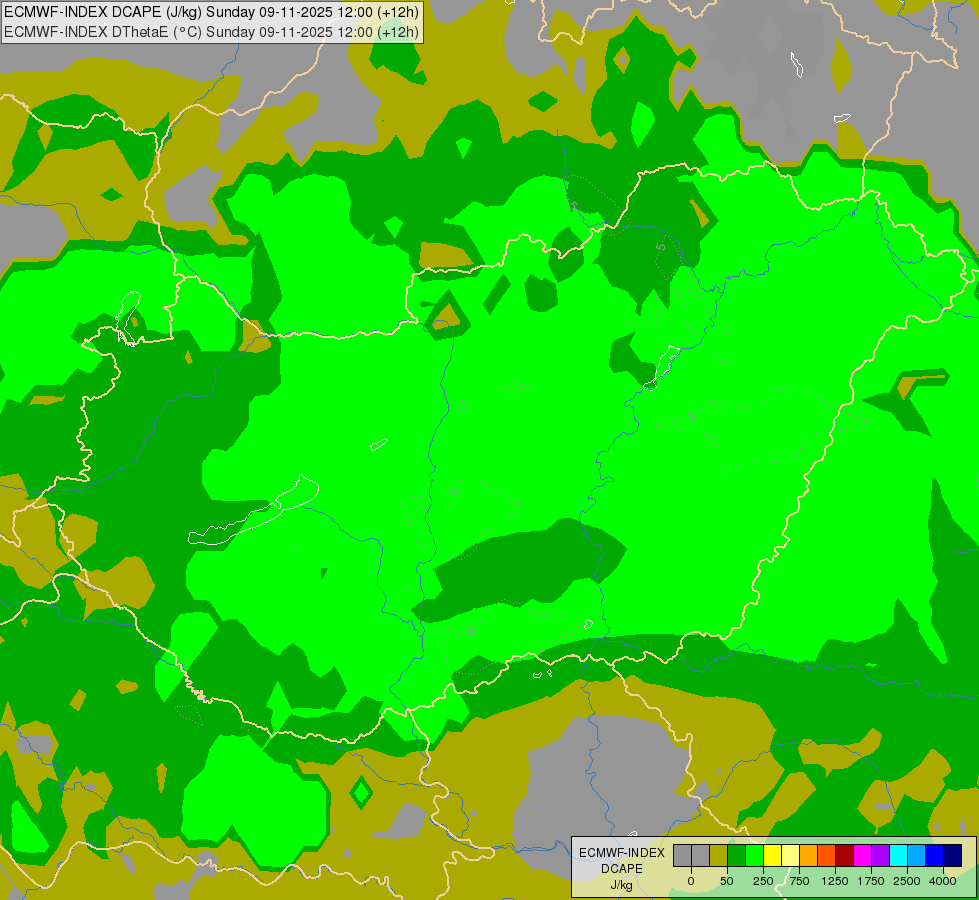Select the magenta legend swatch
Screen dimensions: 979x900
point(863,856)
